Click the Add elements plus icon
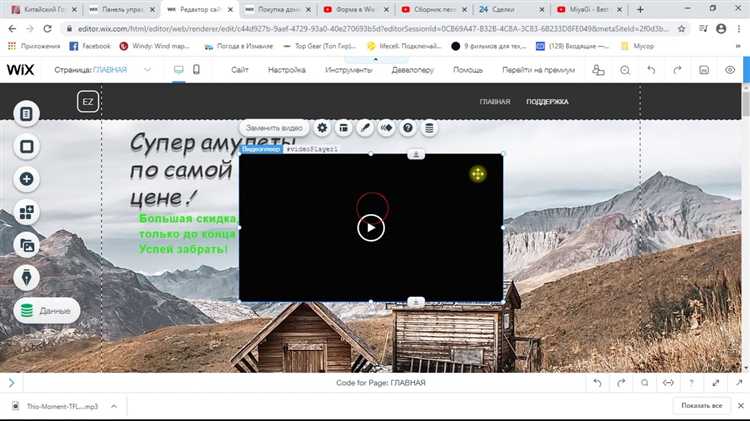This screenshot has height=421, width=750. coord(26,179)
